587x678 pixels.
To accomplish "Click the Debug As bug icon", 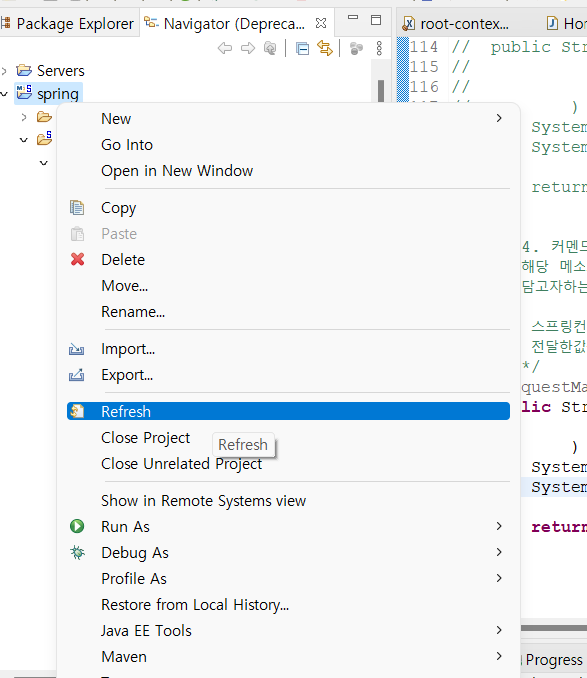I will [x=77, y=553].
